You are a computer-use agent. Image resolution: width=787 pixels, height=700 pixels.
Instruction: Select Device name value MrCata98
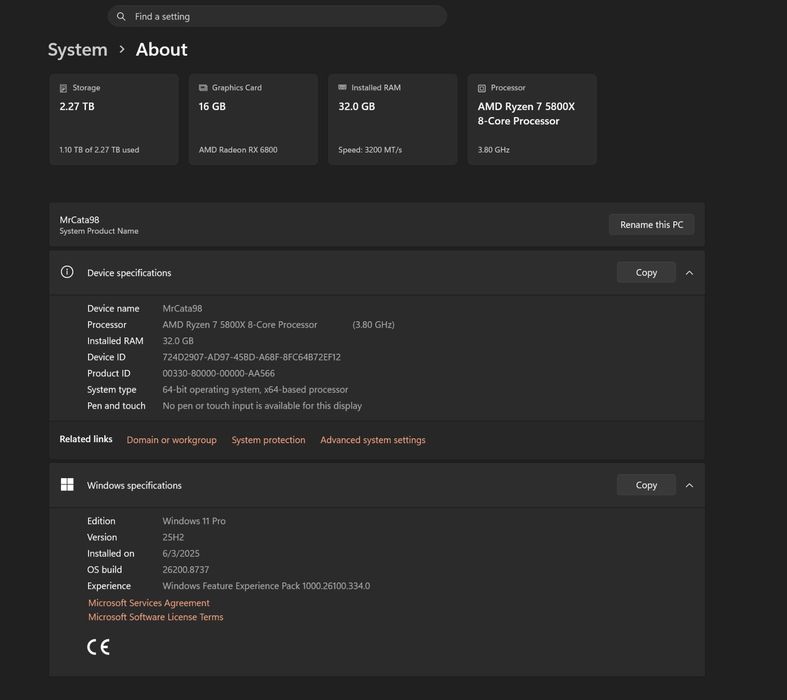[x=182, y=309]
